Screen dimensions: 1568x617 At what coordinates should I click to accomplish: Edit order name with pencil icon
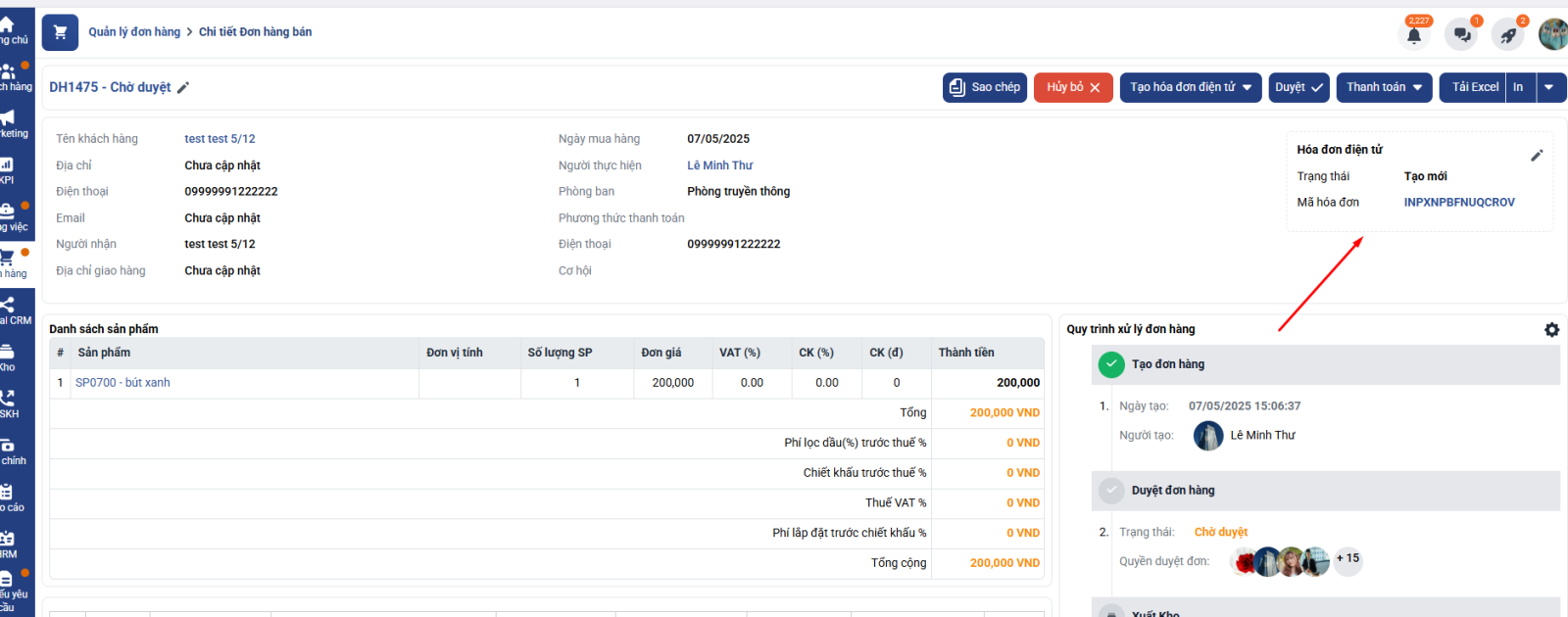(x=183, y=88)
